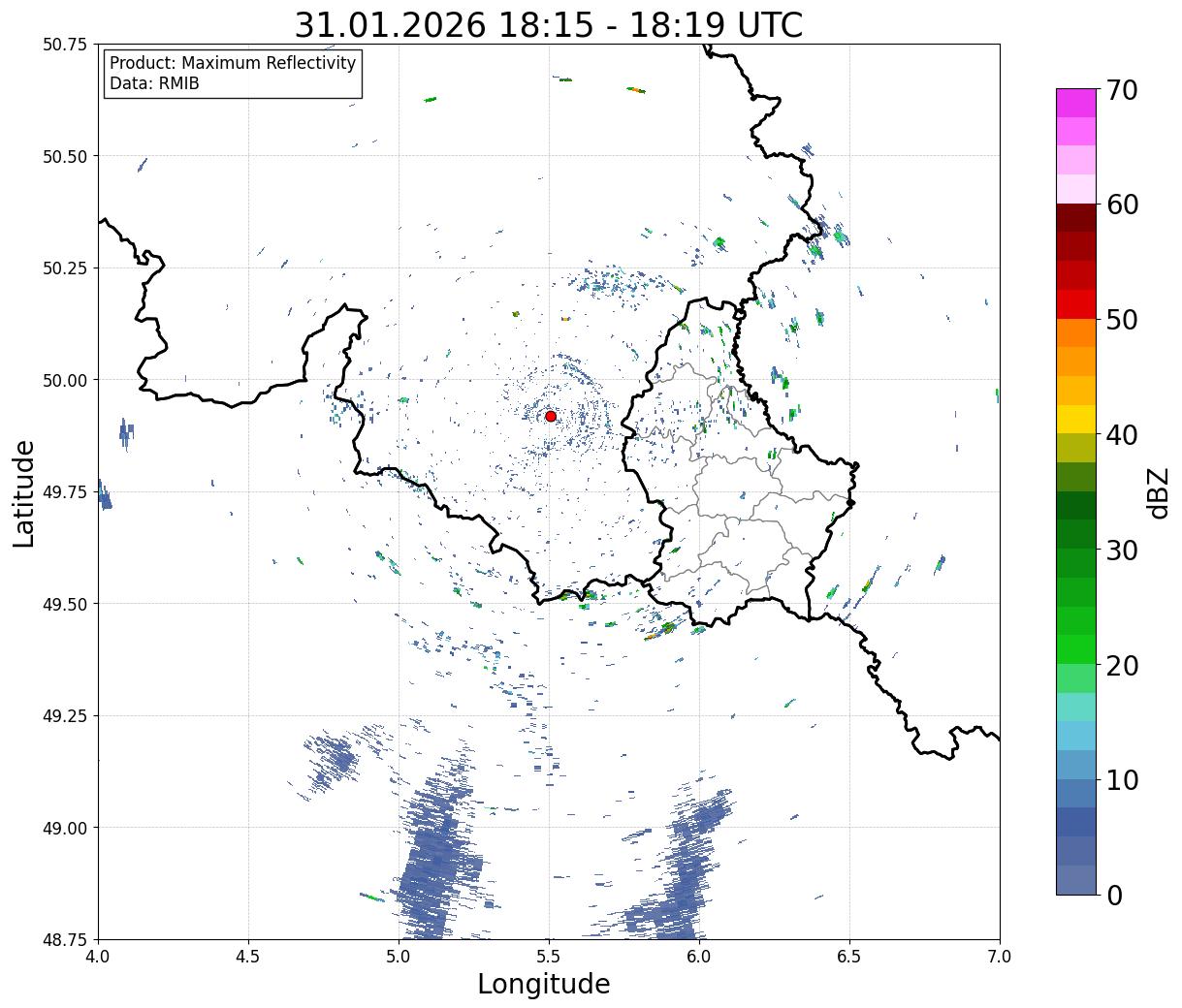Click the longitude tick label 5.5

point(549,958)
